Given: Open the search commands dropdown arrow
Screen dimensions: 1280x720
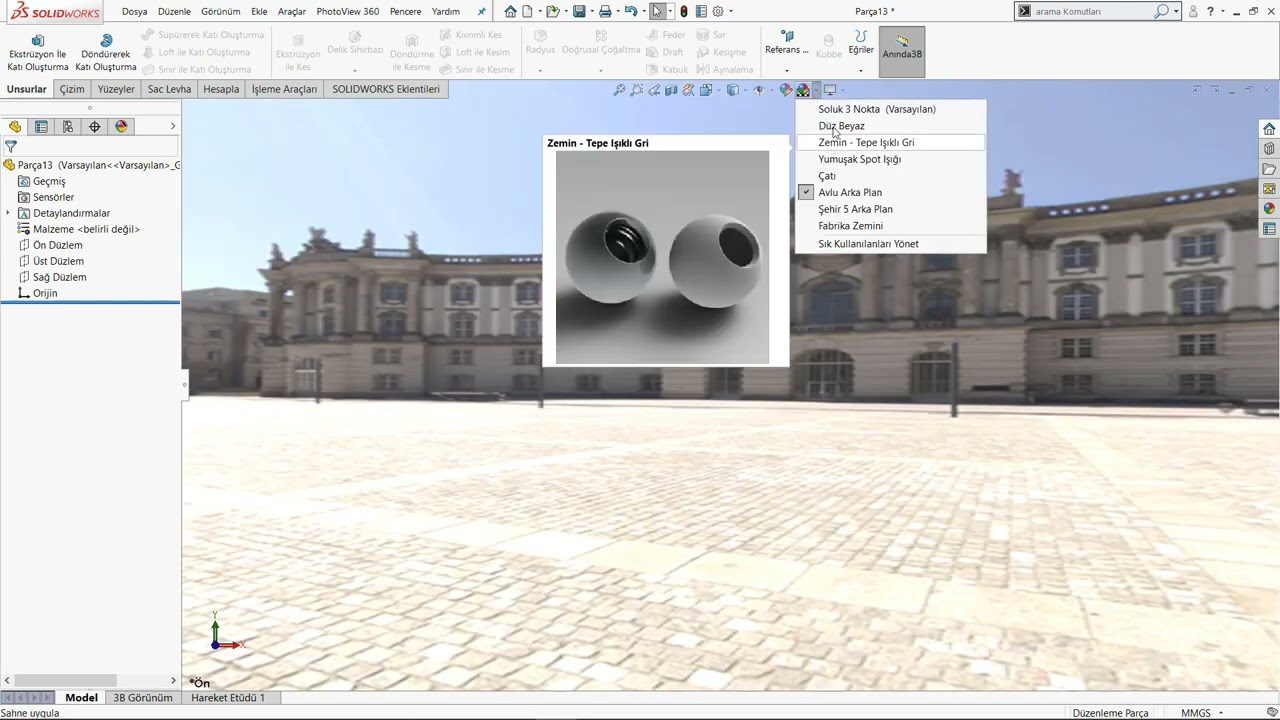Looking at the screenshot, I should click(1176, 12).
